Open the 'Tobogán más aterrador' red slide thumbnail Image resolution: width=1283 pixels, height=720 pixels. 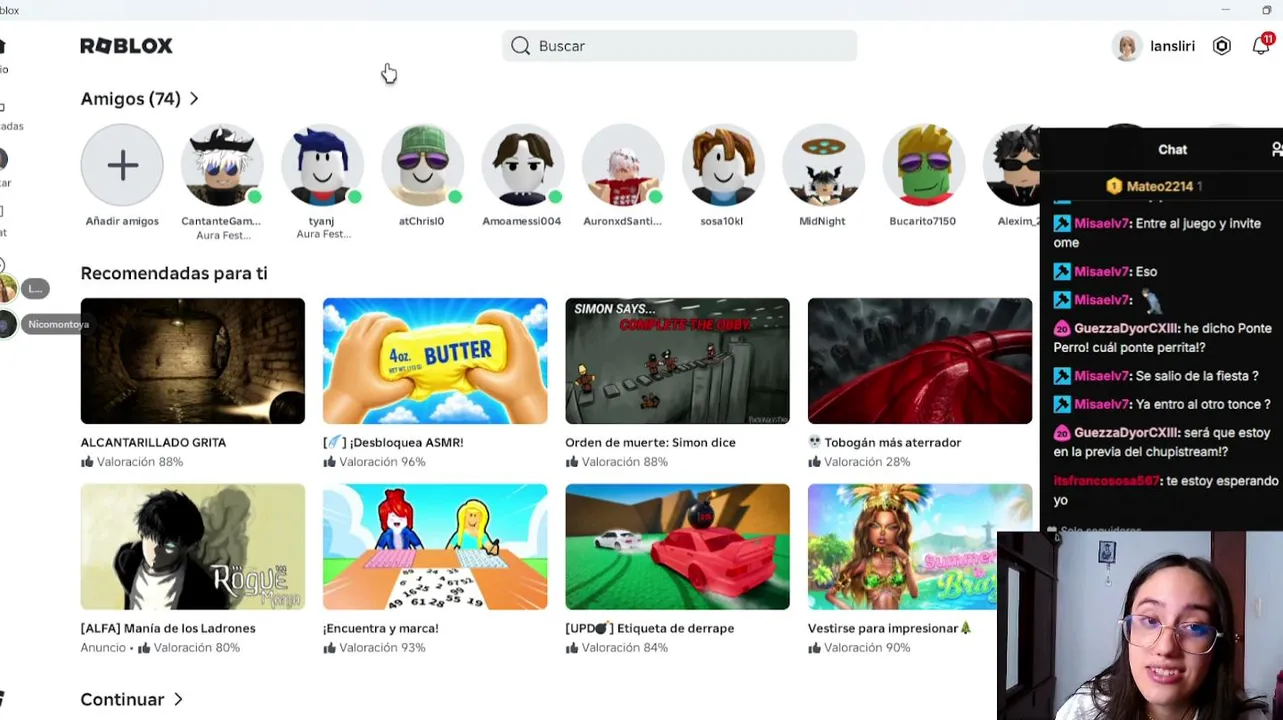click(920, 361)
